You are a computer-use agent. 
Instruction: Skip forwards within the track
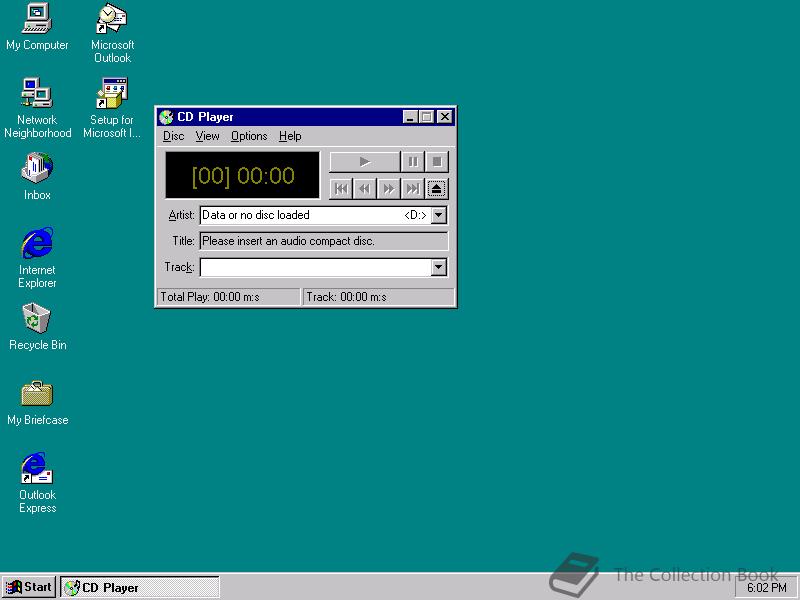tap(389, 189)
